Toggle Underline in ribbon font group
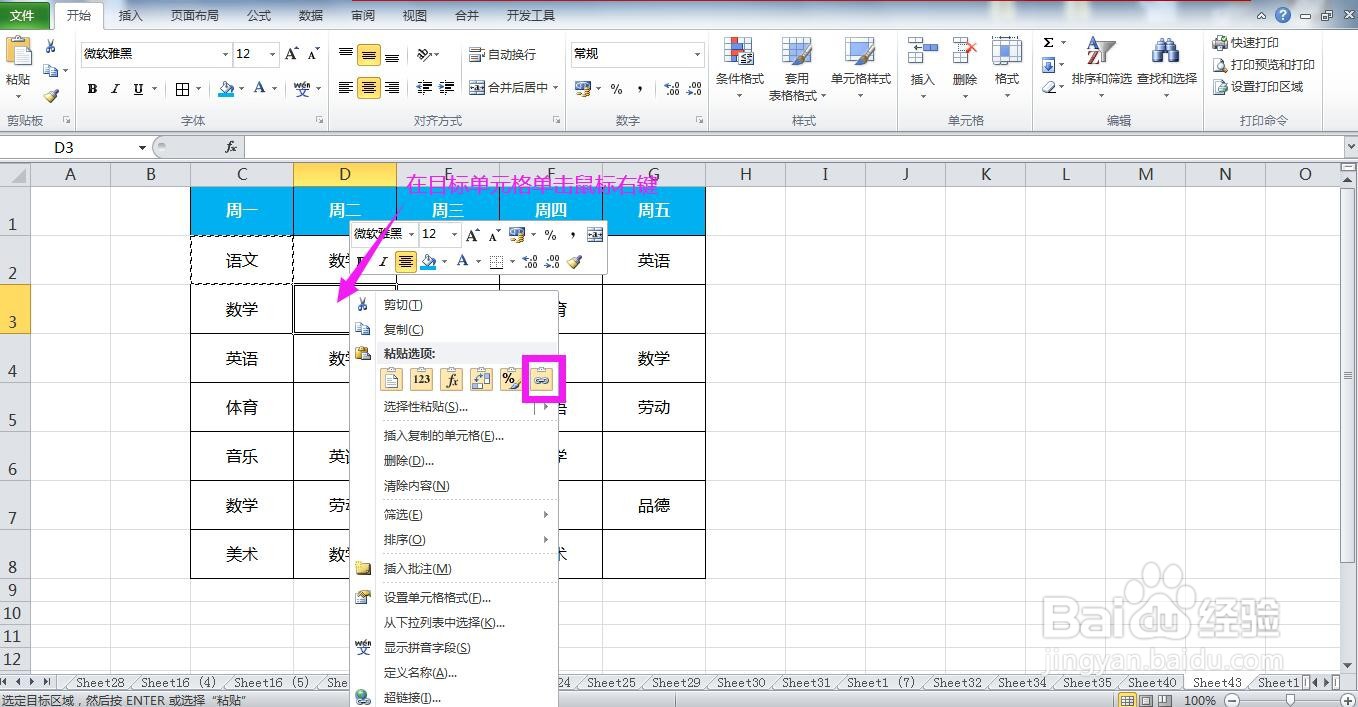The height and width of the screenshot is (707, 1358). (x=138, y=89)
